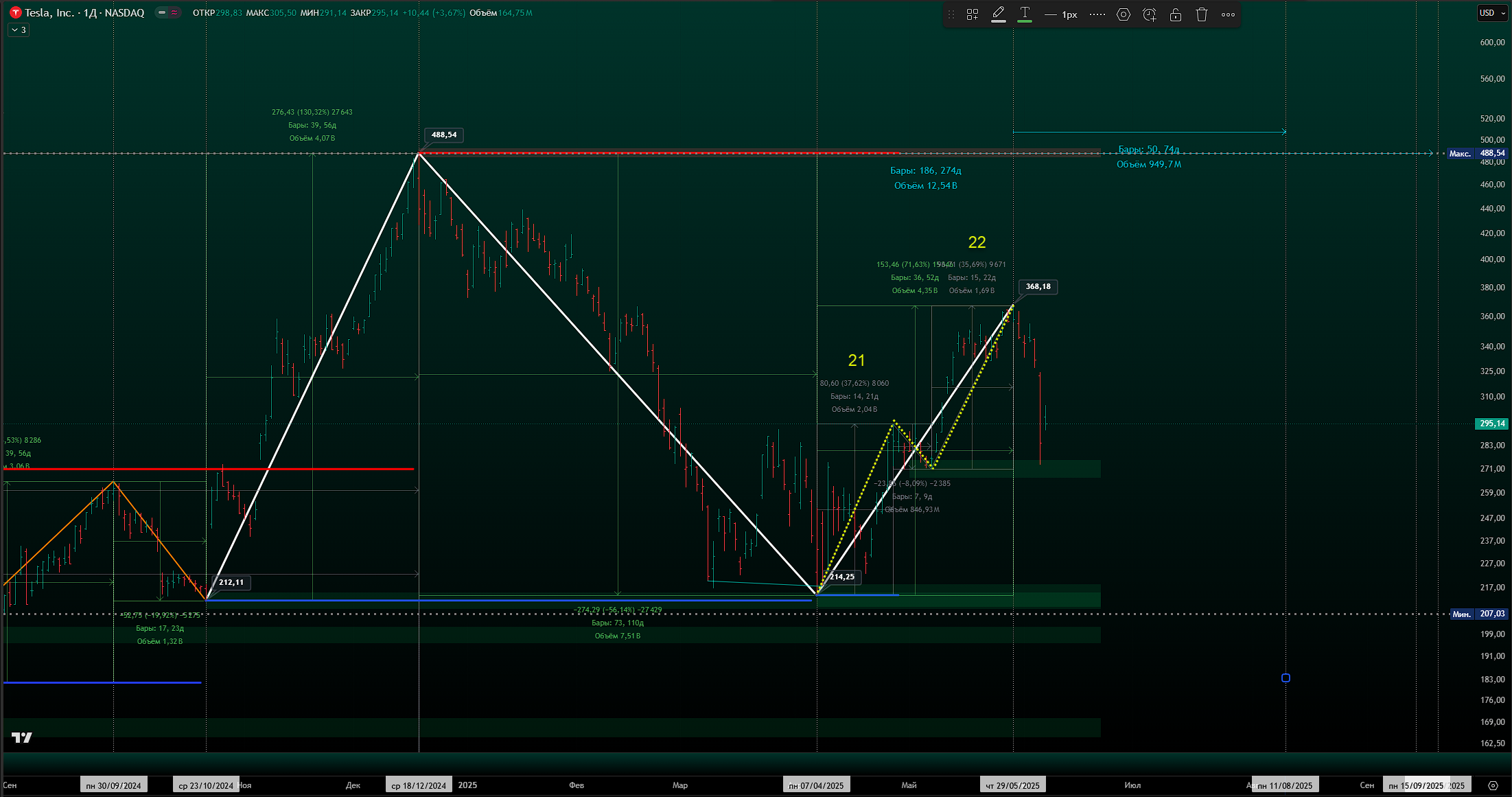Viewport: 1512px width, 797px height.
Task: Select 'Объём 7,51 B' measurement text
Action: pos(618,636)
